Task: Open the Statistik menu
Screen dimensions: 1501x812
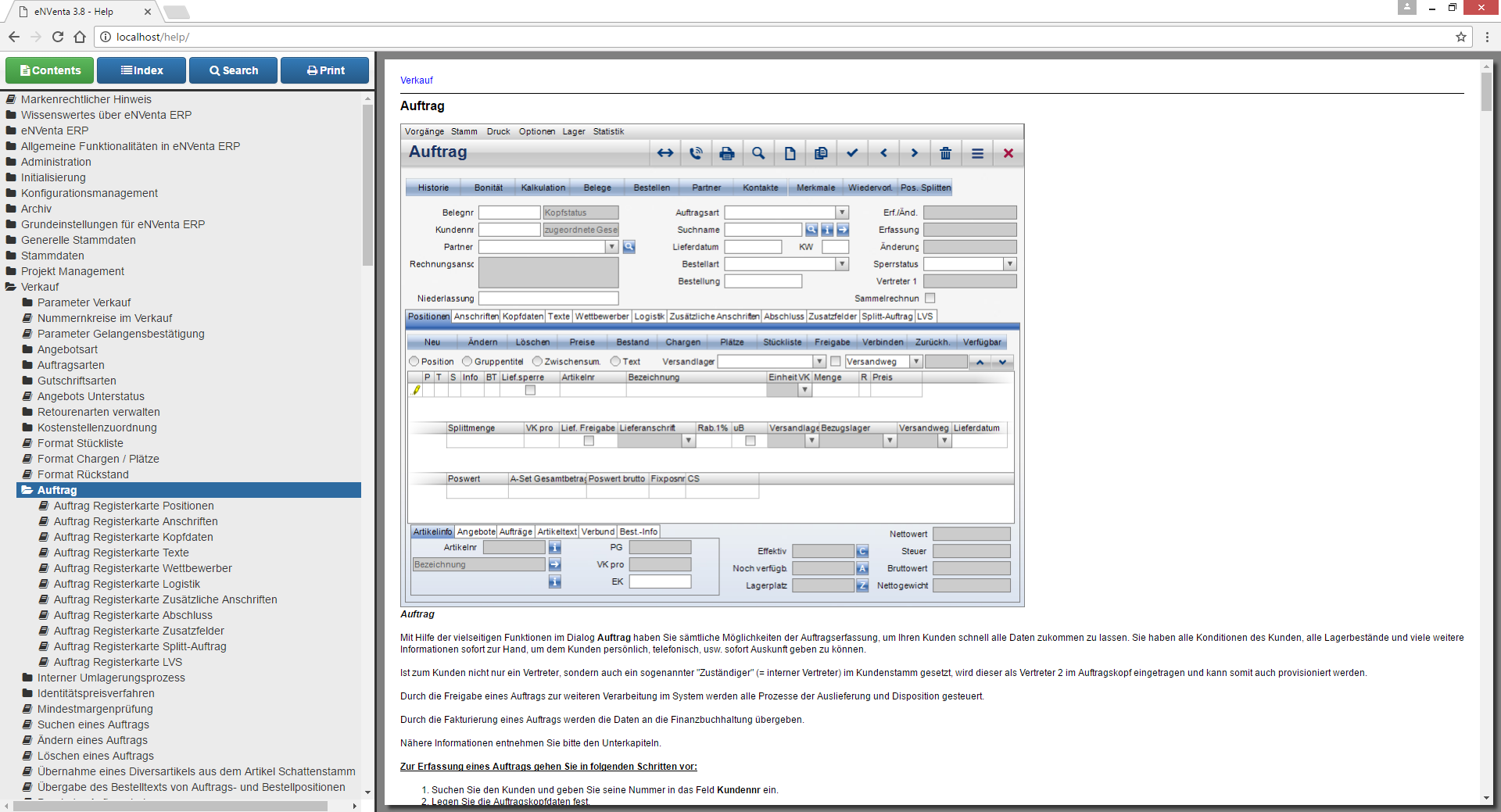Action: point(608,131)
